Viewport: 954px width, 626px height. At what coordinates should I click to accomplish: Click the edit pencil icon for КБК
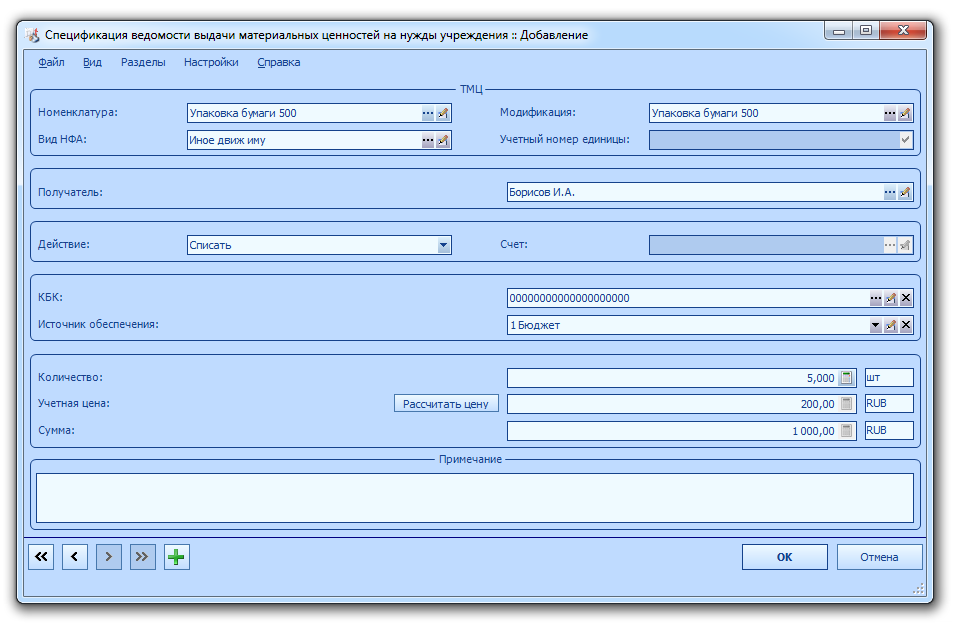891,298
